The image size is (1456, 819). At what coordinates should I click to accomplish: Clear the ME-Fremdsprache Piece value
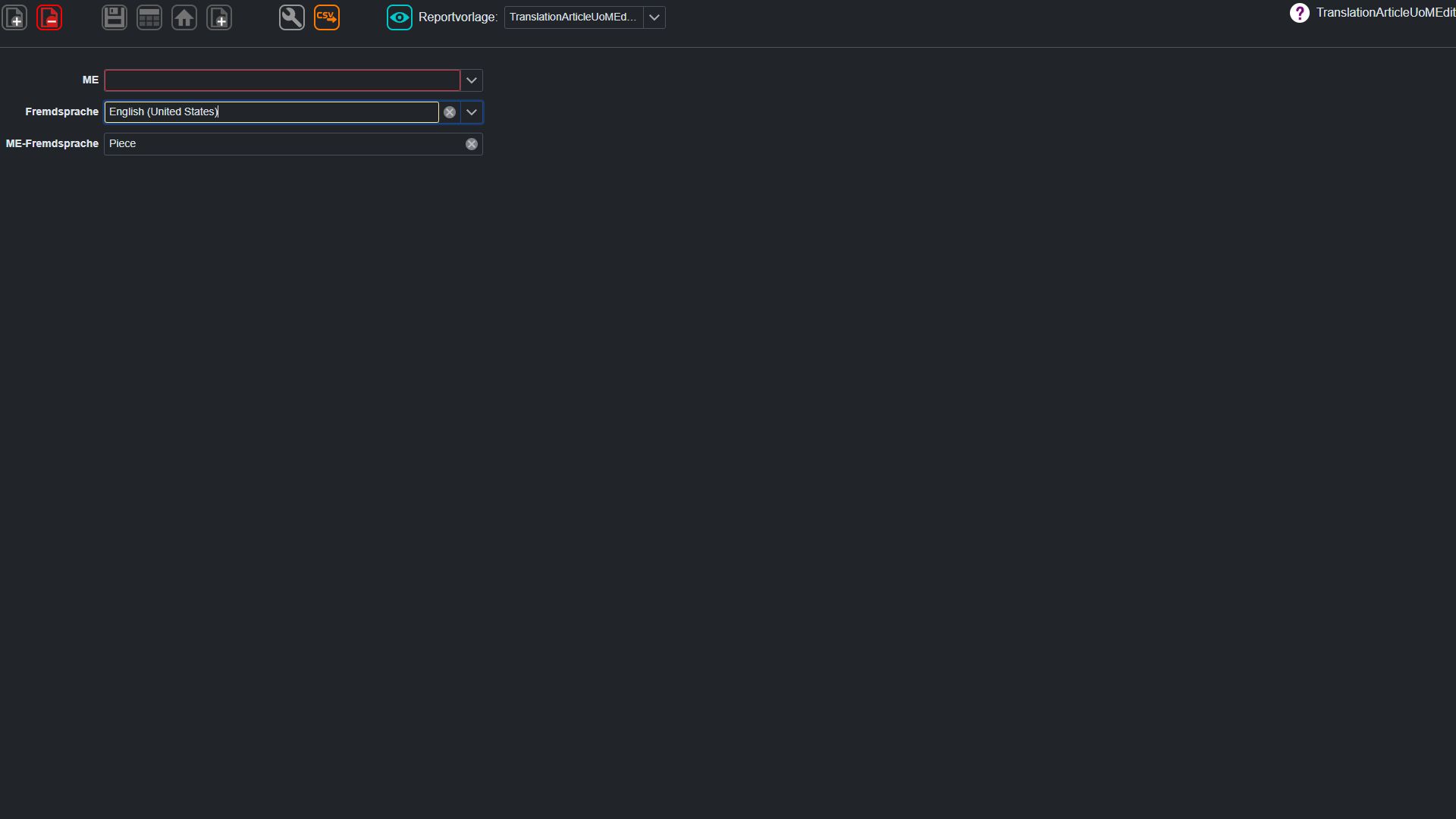pyautogui.click(x=472, y=144)
